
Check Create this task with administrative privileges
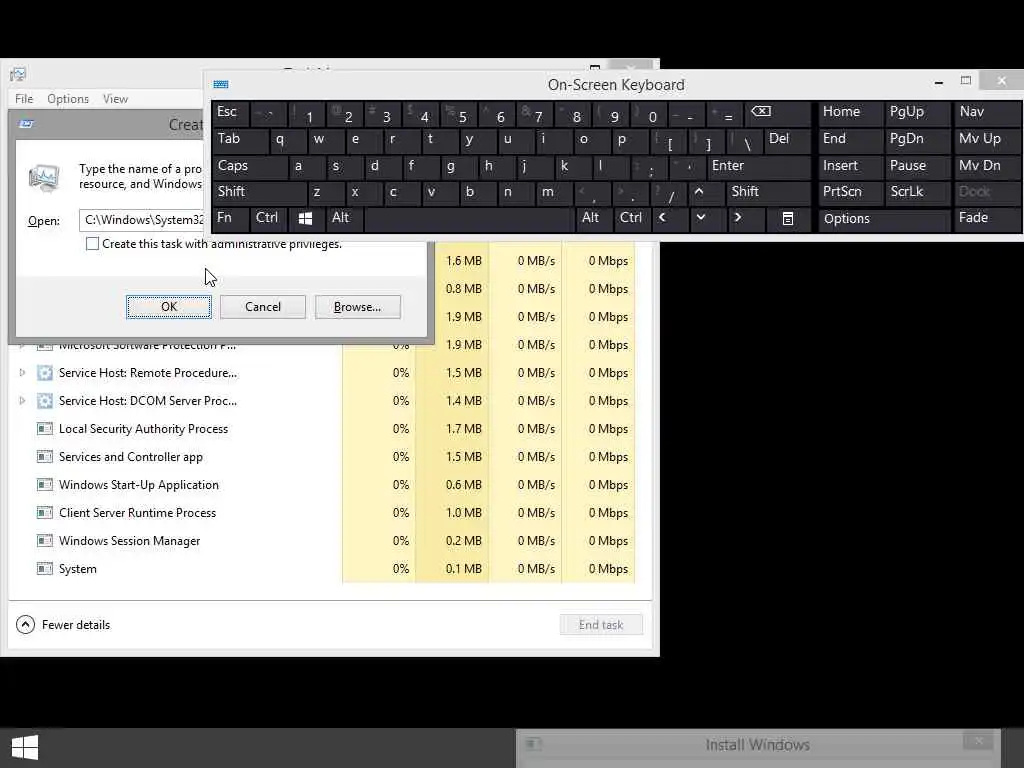(x=92, y=244)
